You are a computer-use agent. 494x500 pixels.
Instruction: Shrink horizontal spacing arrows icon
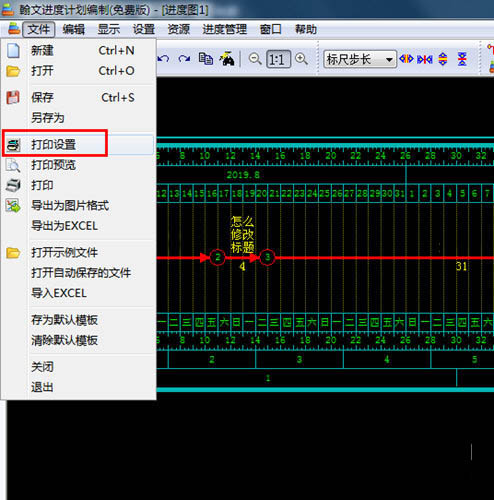coord(425,59)
